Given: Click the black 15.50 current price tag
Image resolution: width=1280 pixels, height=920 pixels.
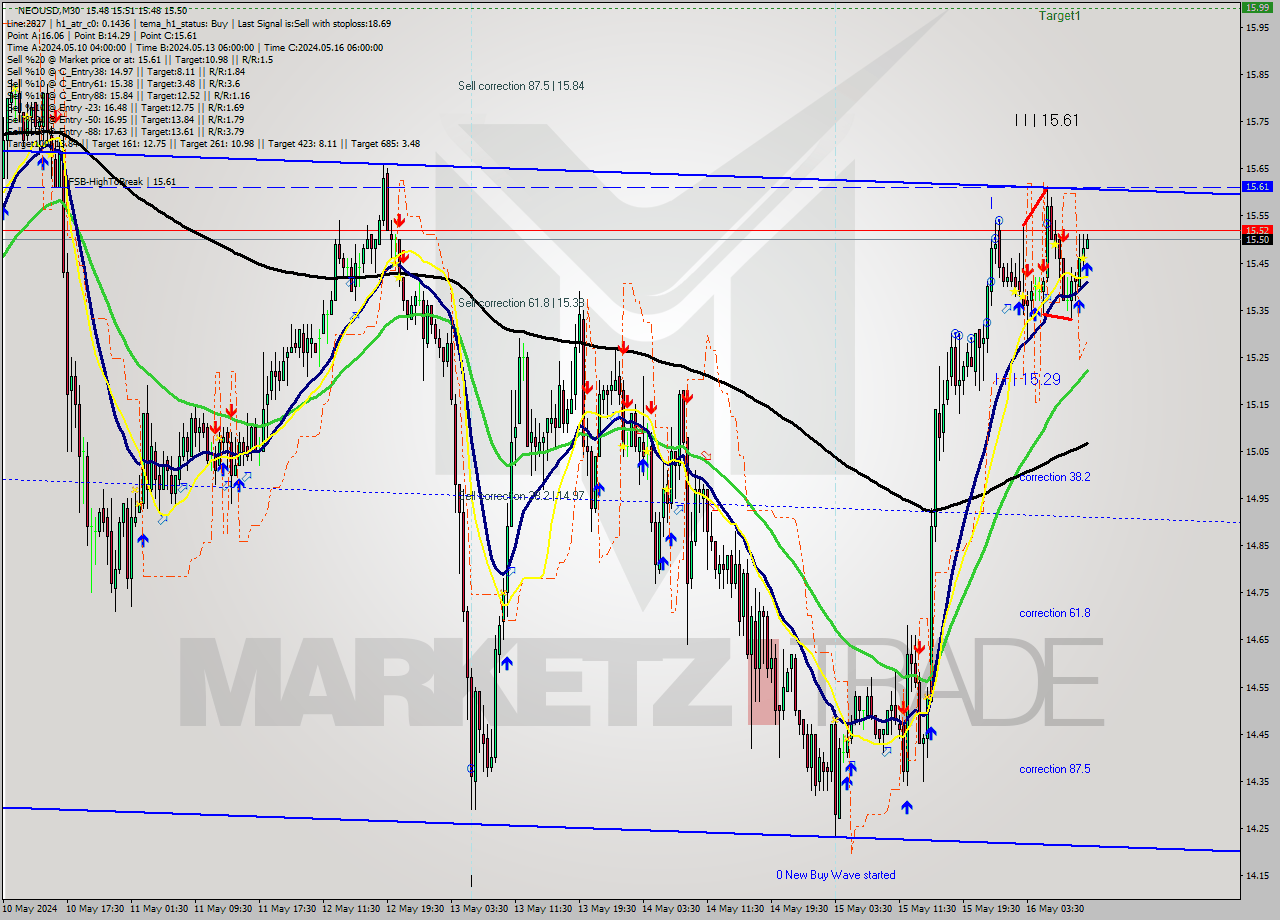Looking at the screenshot, I should pyautogui.click(x=1257, y=239).
